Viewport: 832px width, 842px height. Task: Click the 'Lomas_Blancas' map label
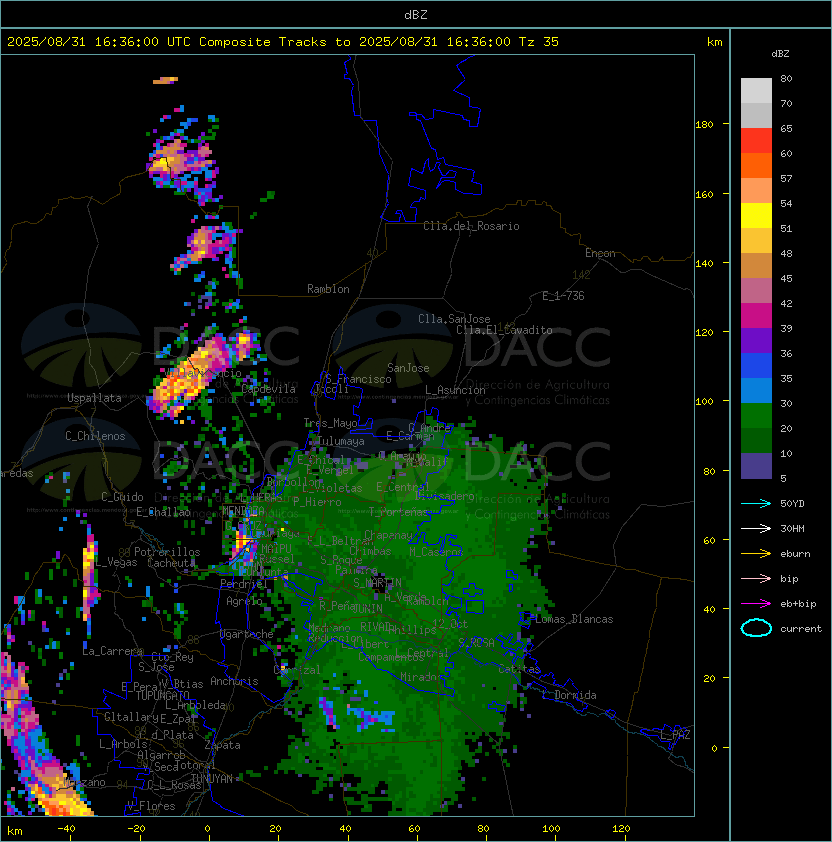(574, 619)
